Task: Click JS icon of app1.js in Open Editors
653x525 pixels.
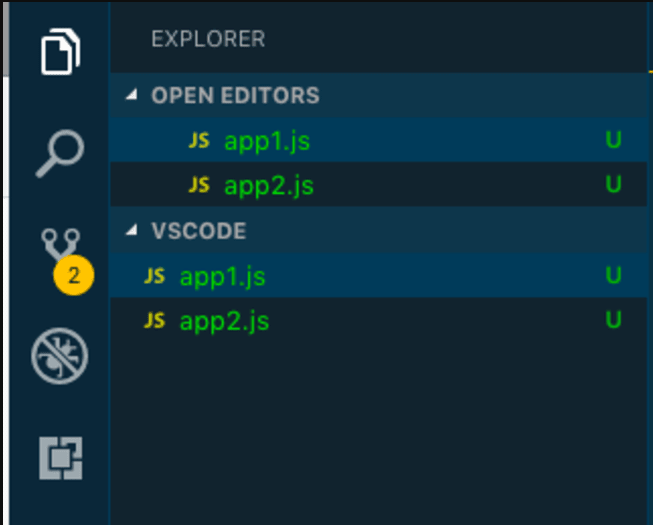Action: [199, 140]
